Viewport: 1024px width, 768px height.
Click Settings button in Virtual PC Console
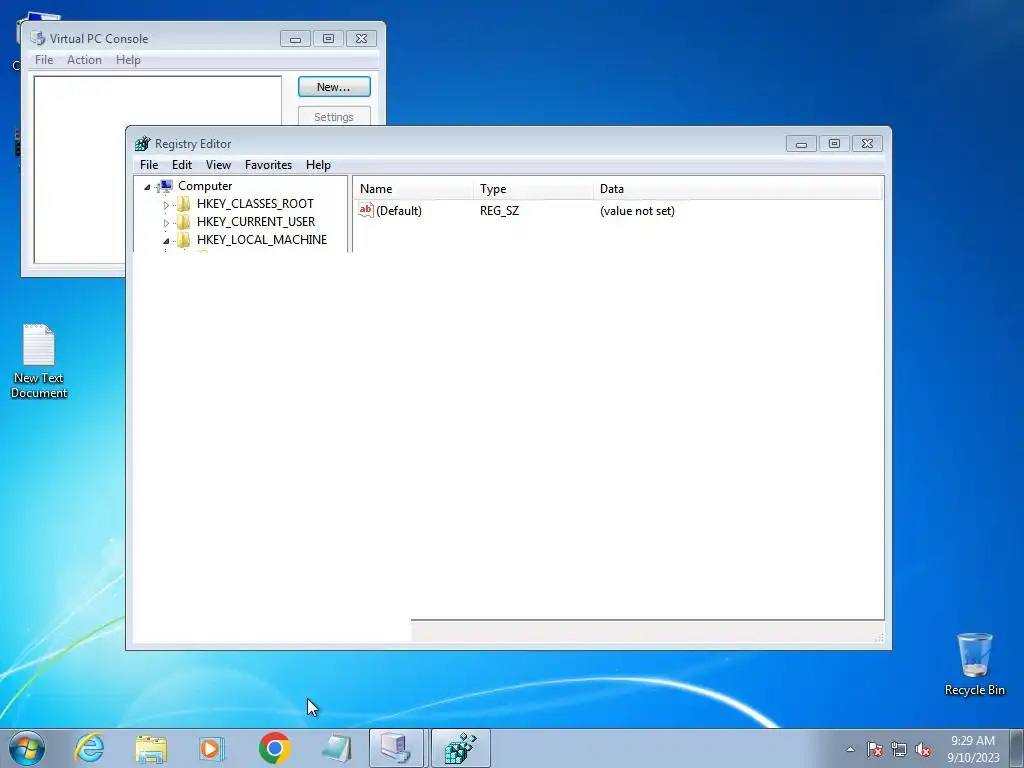[334, 117]
